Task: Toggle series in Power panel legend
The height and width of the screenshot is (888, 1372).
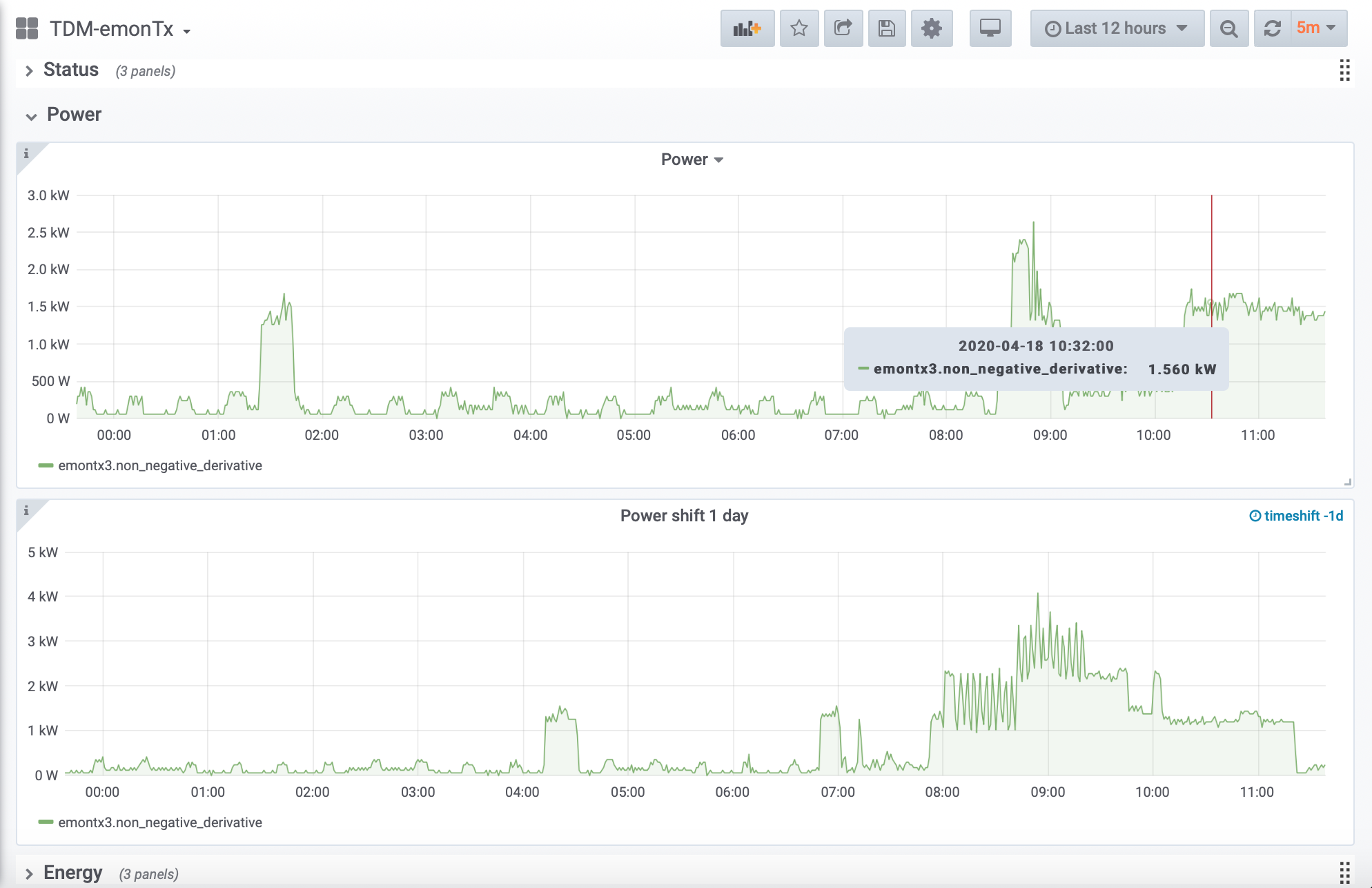Action: pos(159,465)
